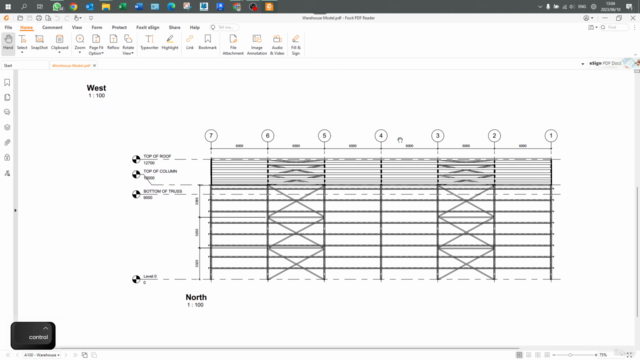Go to the next page arrow
Viewport: 640px width, 360px height.
coord(66,355)
